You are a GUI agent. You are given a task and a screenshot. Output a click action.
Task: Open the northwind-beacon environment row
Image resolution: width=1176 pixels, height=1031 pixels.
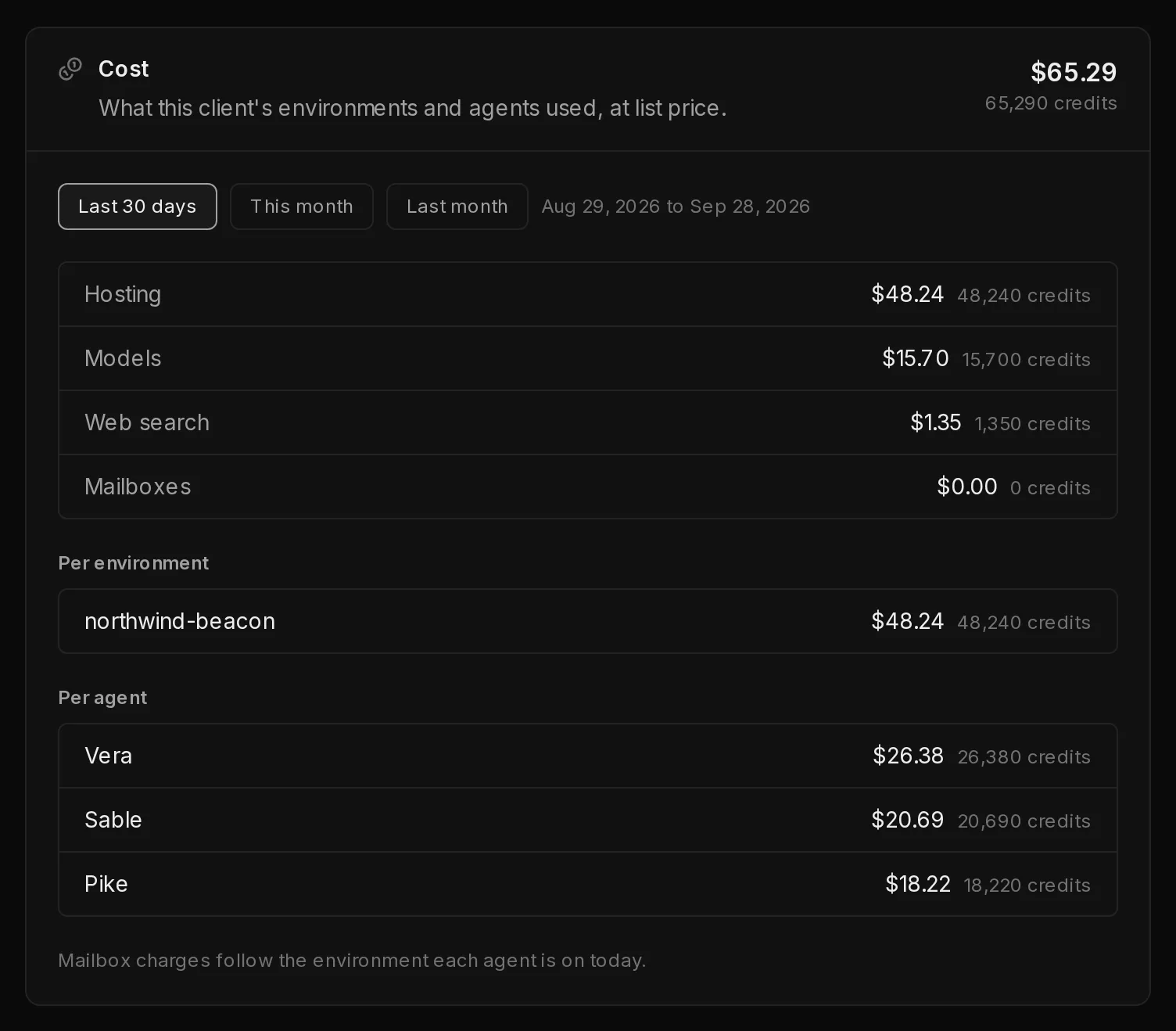[x=588, y=621]
